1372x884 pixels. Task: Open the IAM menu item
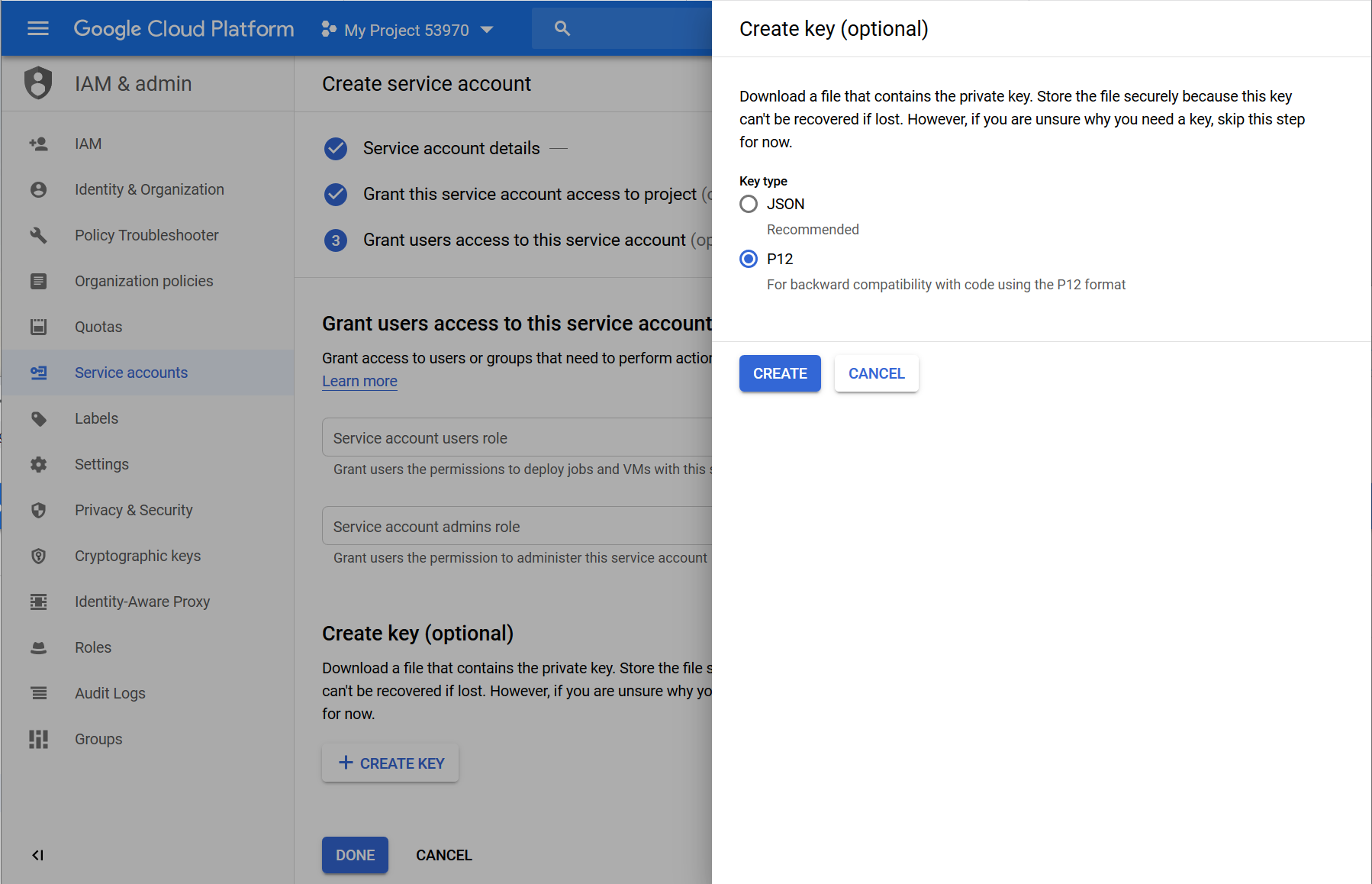[147, 144]
